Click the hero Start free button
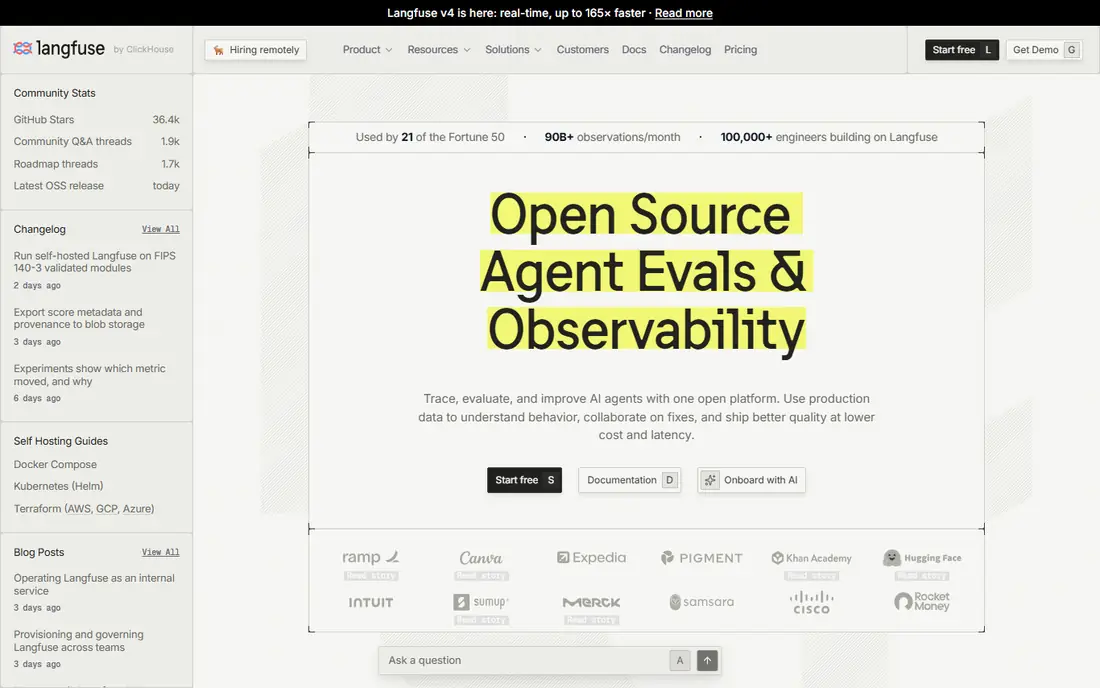This screenshot has width=1100, height=688. click(x=524, y=480)
